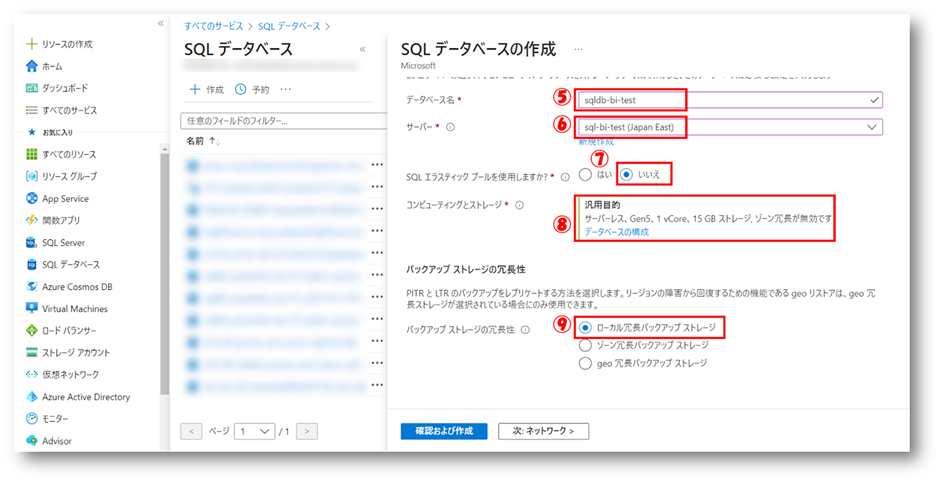Select はい for SQL elastic pool

pyautogui.click(x=585, y=175)
